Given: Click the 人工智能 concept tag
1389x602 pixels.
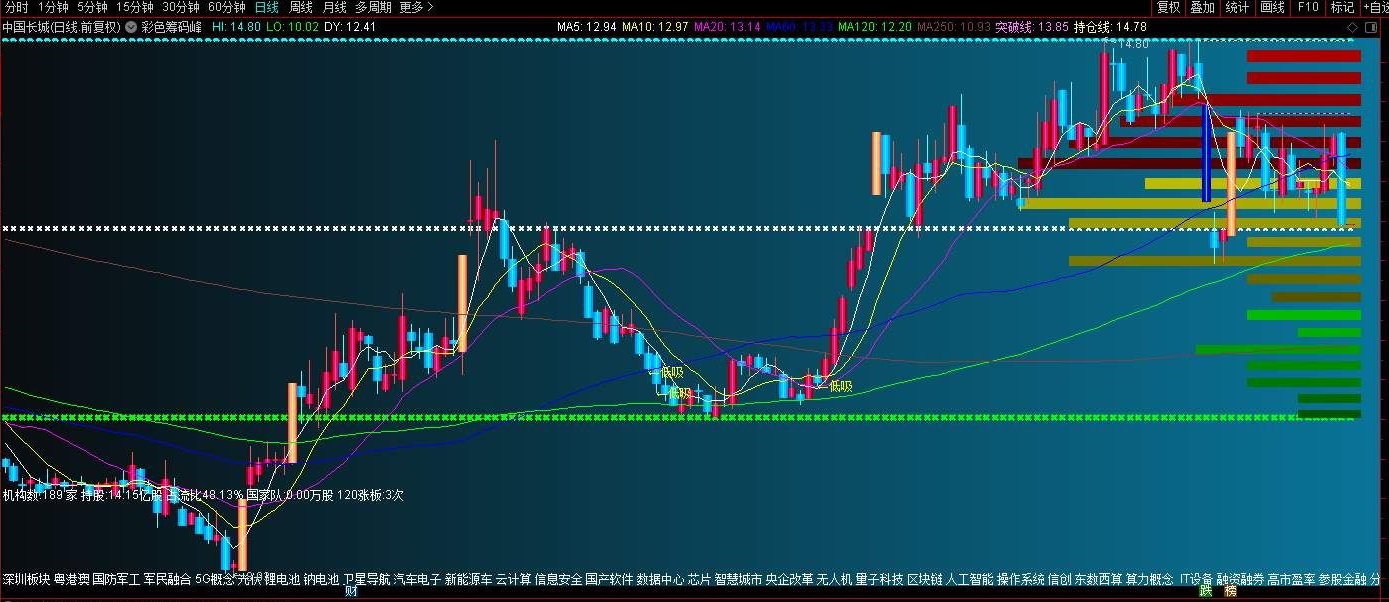Looking at the screenshot, I should [x=969, y=579].
